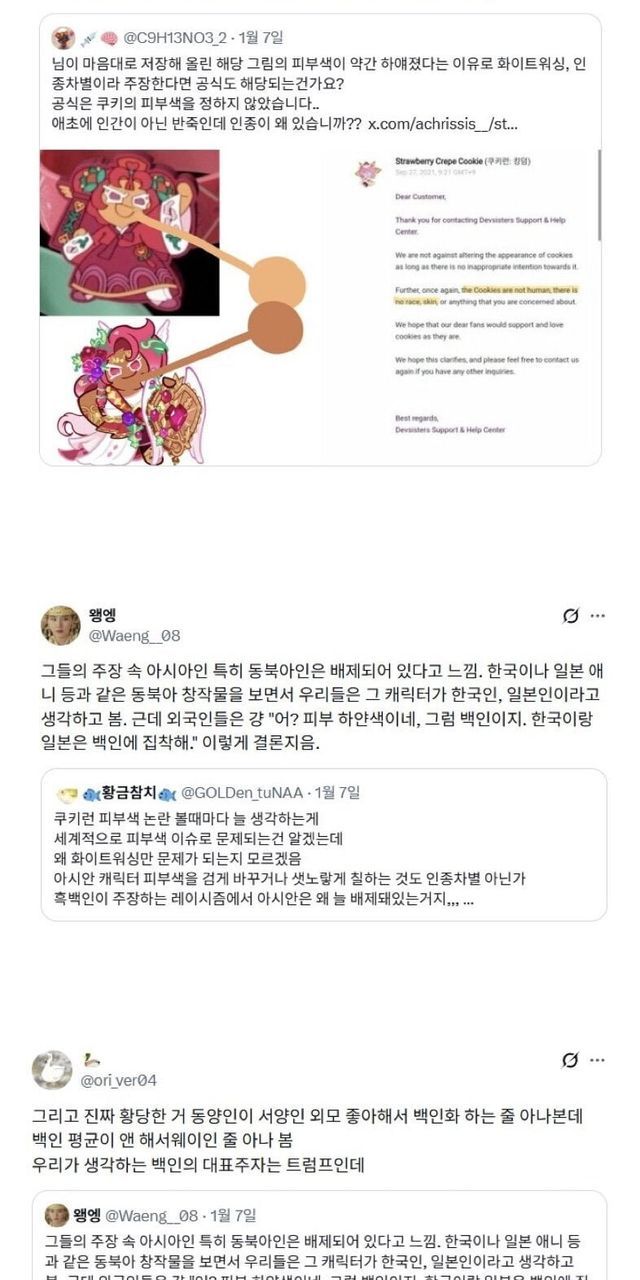The width and height of the screenshot is (640, 1280).
Task: Click @C9H13NO3_2 avatar in quoted tweet
Action: tap(62, 38)
